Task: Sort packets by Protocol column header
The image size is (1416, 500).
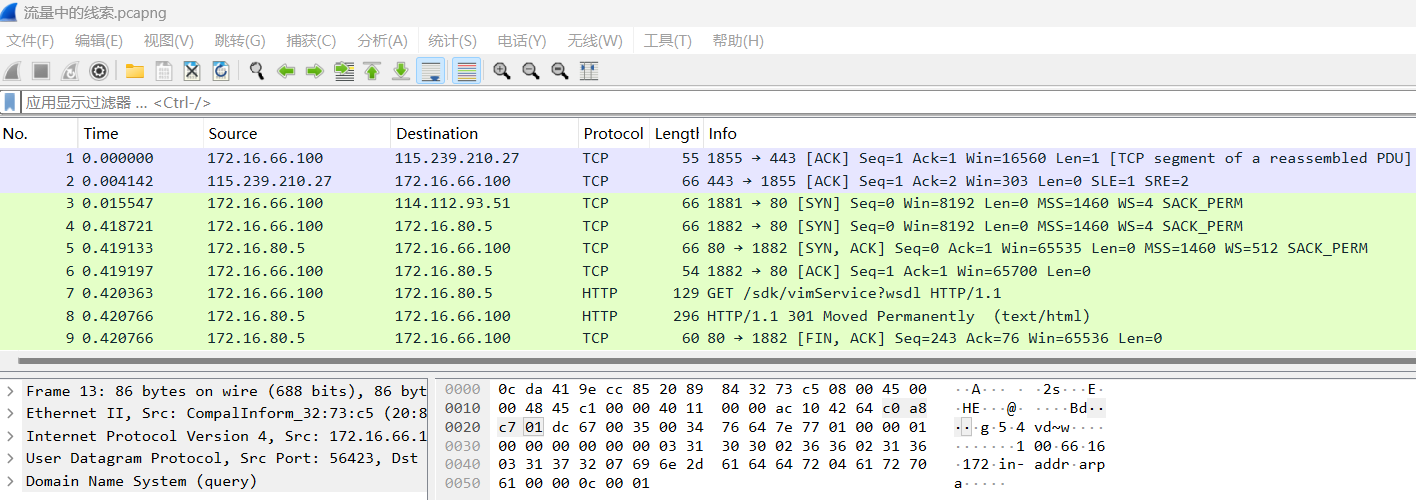Action: pos(613,134)
